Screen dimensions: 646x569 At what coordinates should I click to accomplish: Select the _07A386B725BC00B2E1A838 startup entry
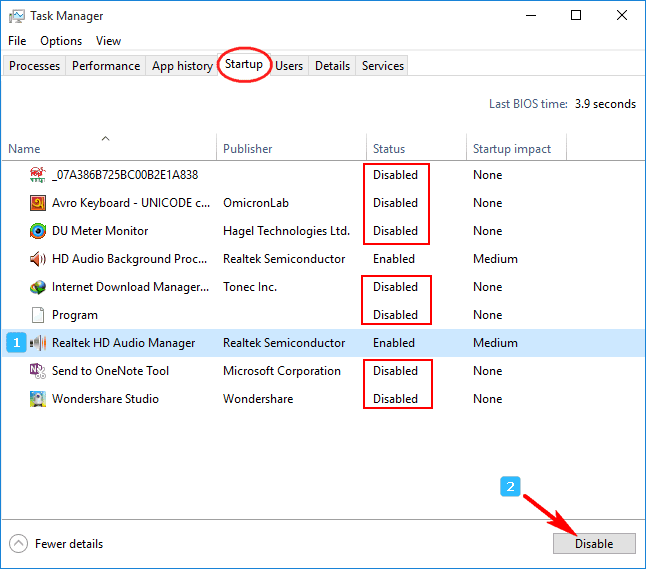coord(124,175)
